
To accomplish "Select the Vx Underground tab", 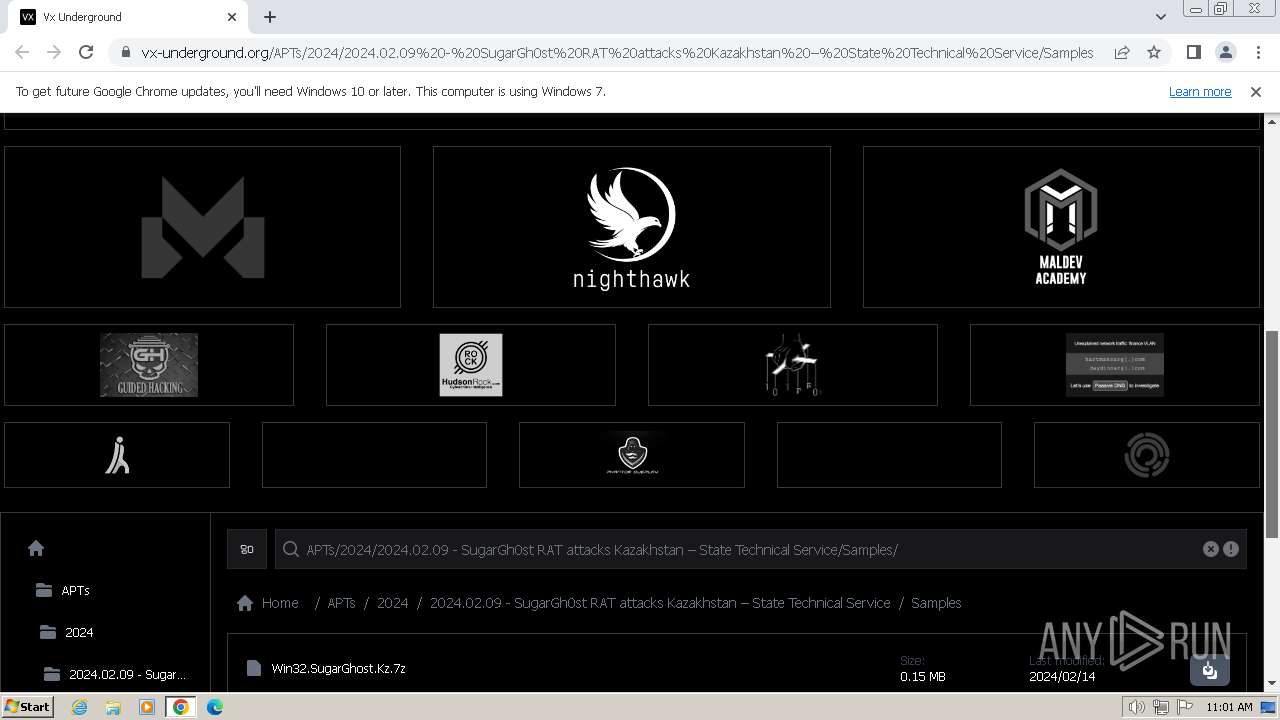I will click(x=128, y=17).
